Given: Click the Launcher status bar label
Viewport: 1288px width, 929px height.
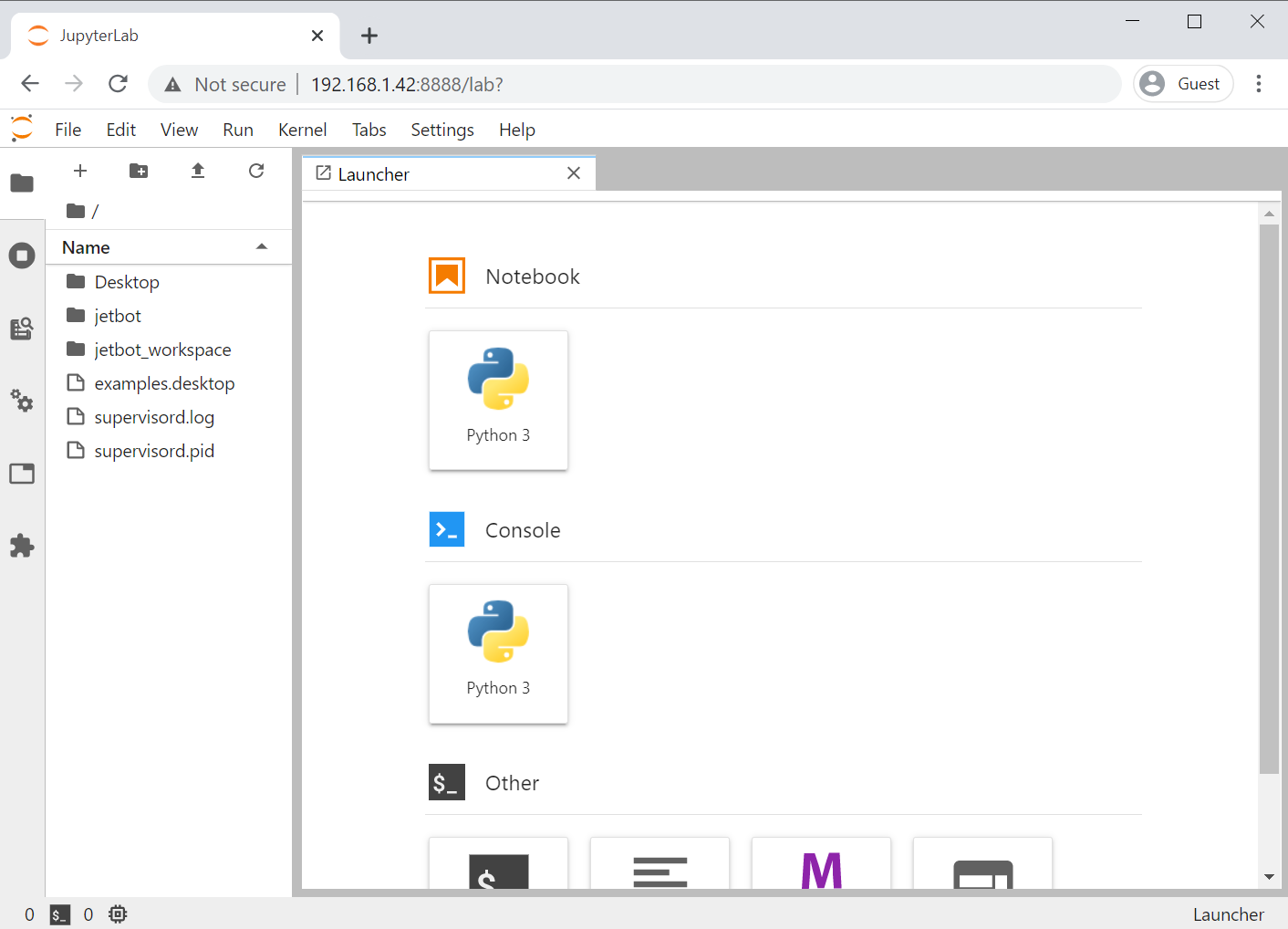Looking at the screenshot, I should (1228, 914).
